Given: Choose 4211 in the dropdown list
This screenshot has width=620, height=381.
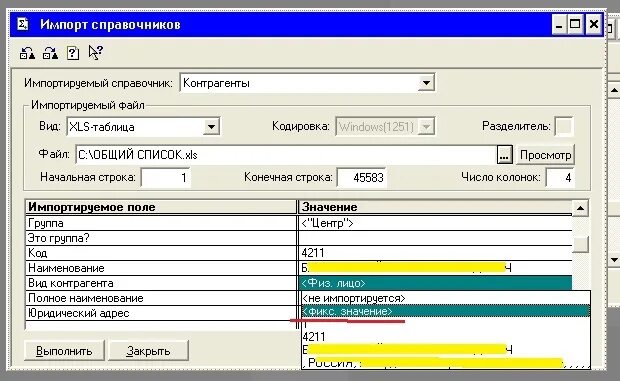Looking at the screenshot, I should click(x=446, y=337).
